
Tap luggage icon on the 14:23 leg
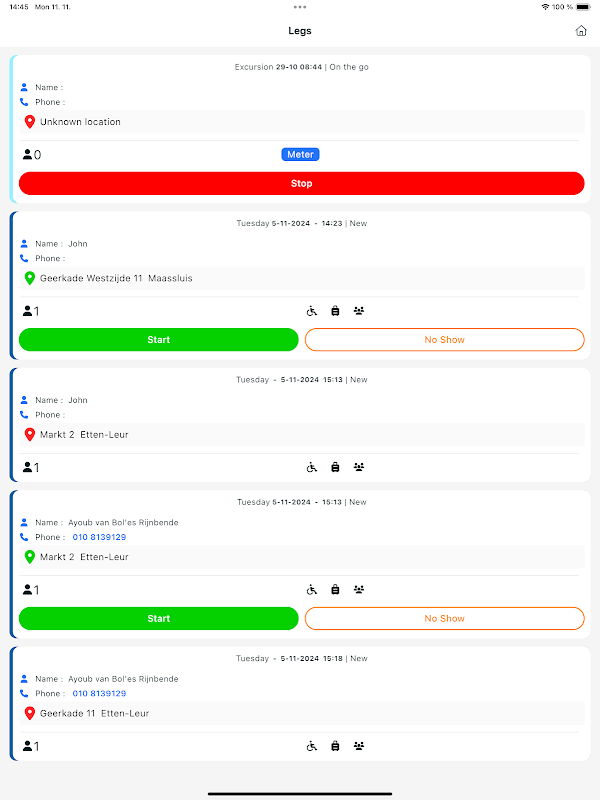[335, 311]
